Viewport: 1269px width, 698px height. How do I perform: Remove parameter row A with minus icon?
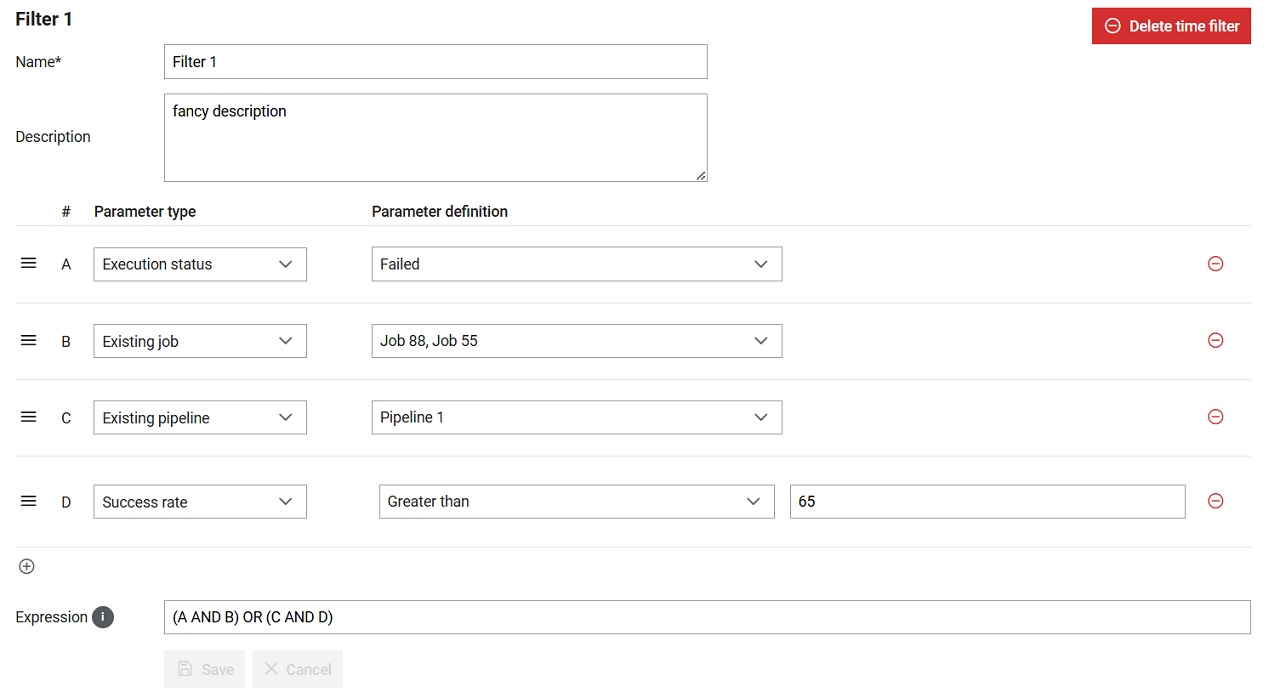tap(1215, 264)
